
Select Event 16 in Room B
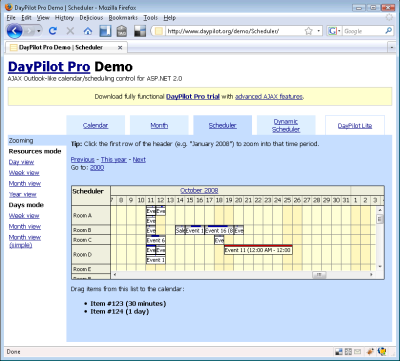coord(219,230)
